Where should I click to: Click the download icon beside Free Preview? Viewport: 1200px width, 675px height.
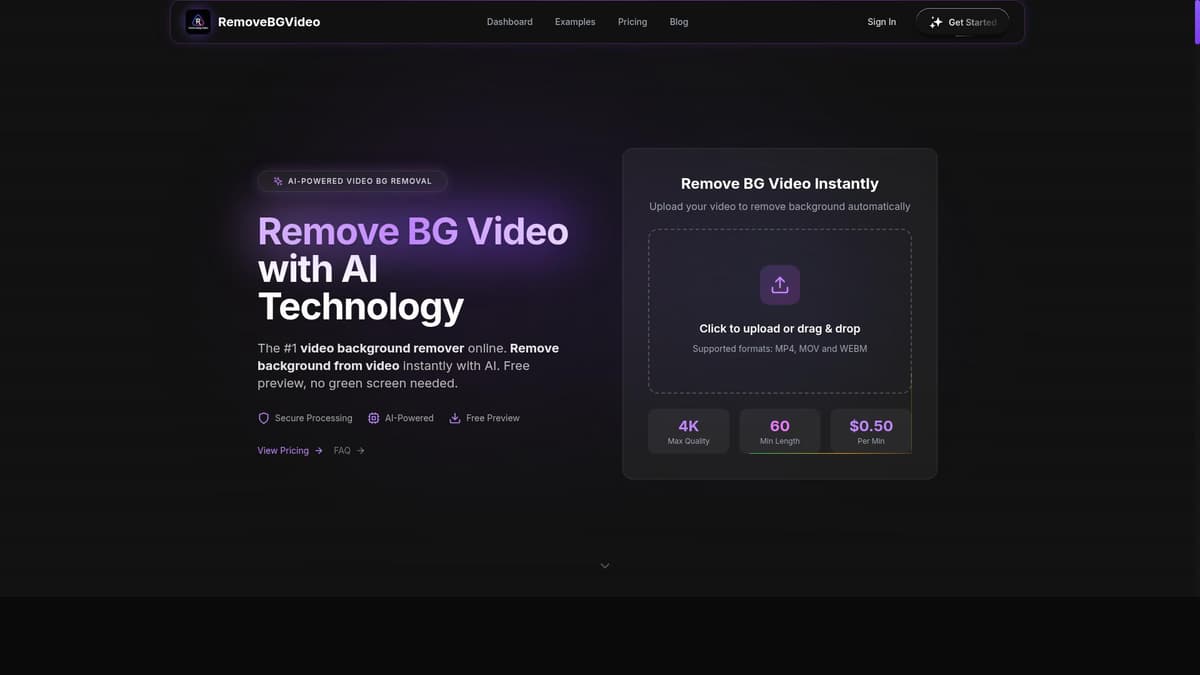[453, 418]
